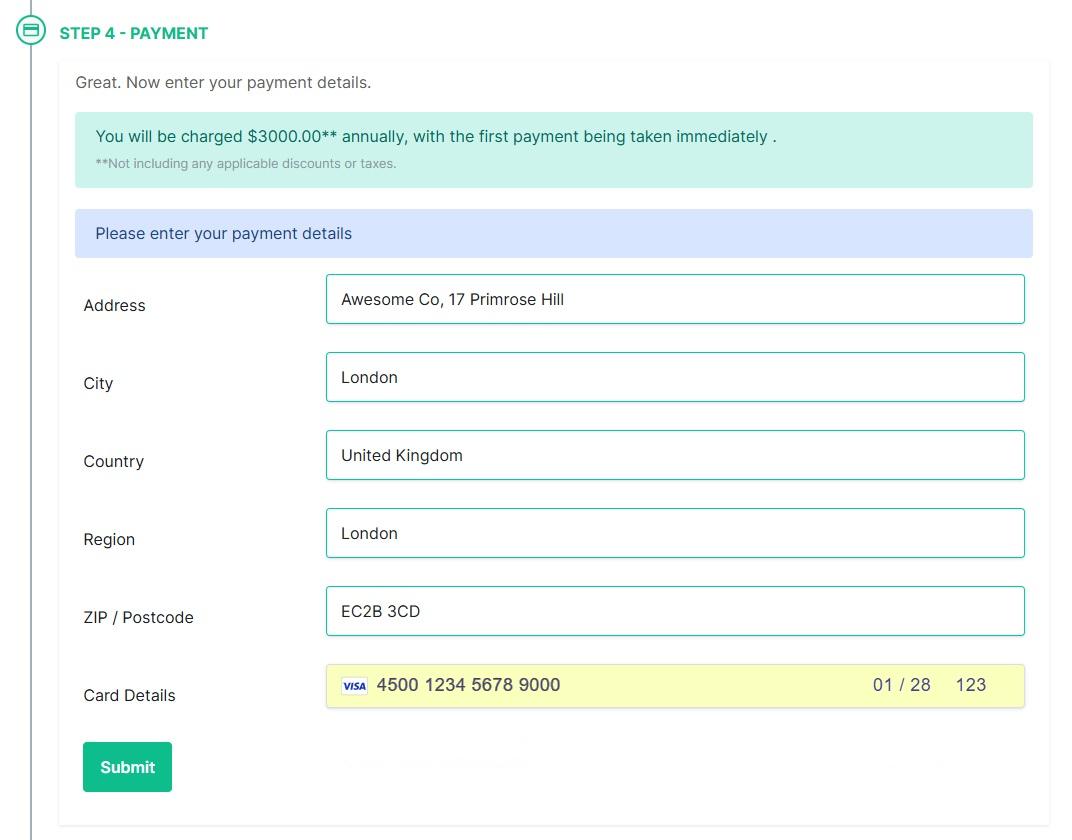
Task: Click the CVC code field showing 123
Action: (969, 685)
